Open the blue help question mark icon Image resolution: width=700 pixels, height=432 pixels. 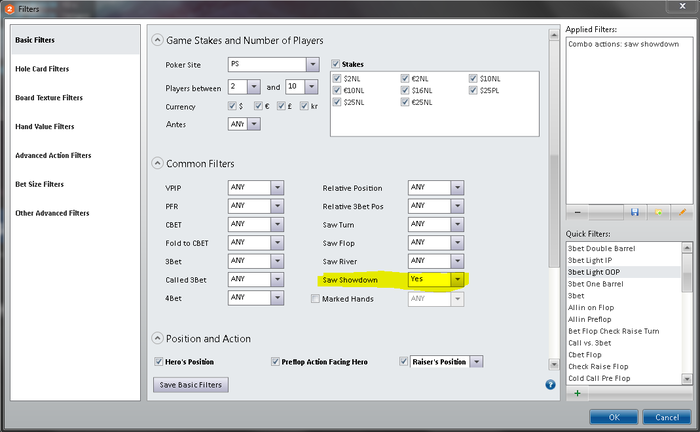tap(550, 385)
